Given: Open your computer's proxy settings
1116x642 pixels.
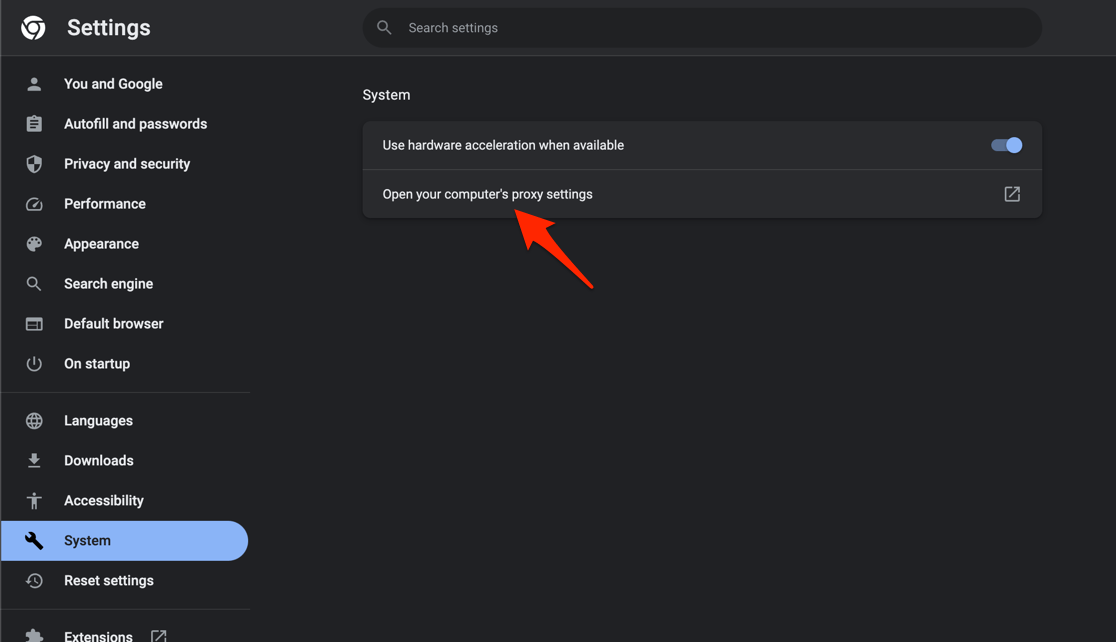Looking at the screenshot, I should click(487, 194).
